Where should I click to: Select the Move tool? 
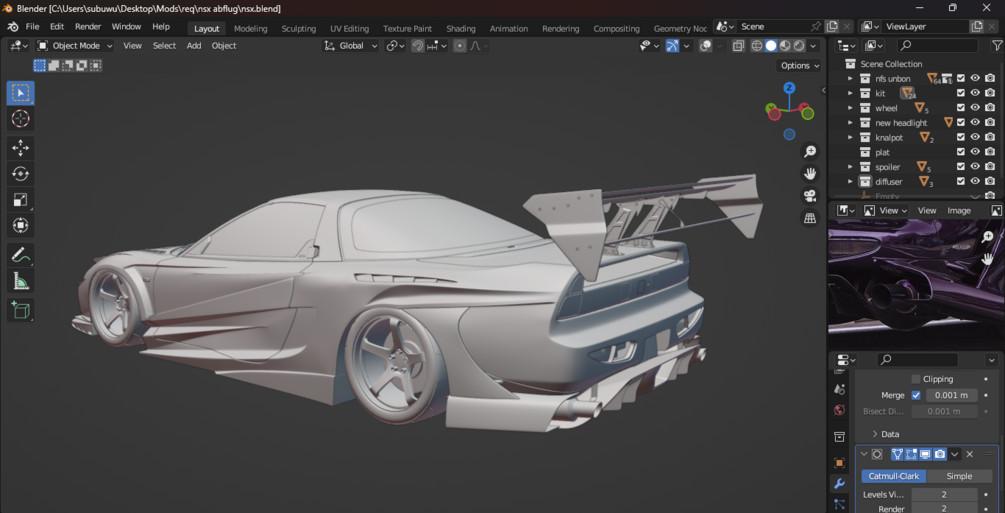[21, 148]
